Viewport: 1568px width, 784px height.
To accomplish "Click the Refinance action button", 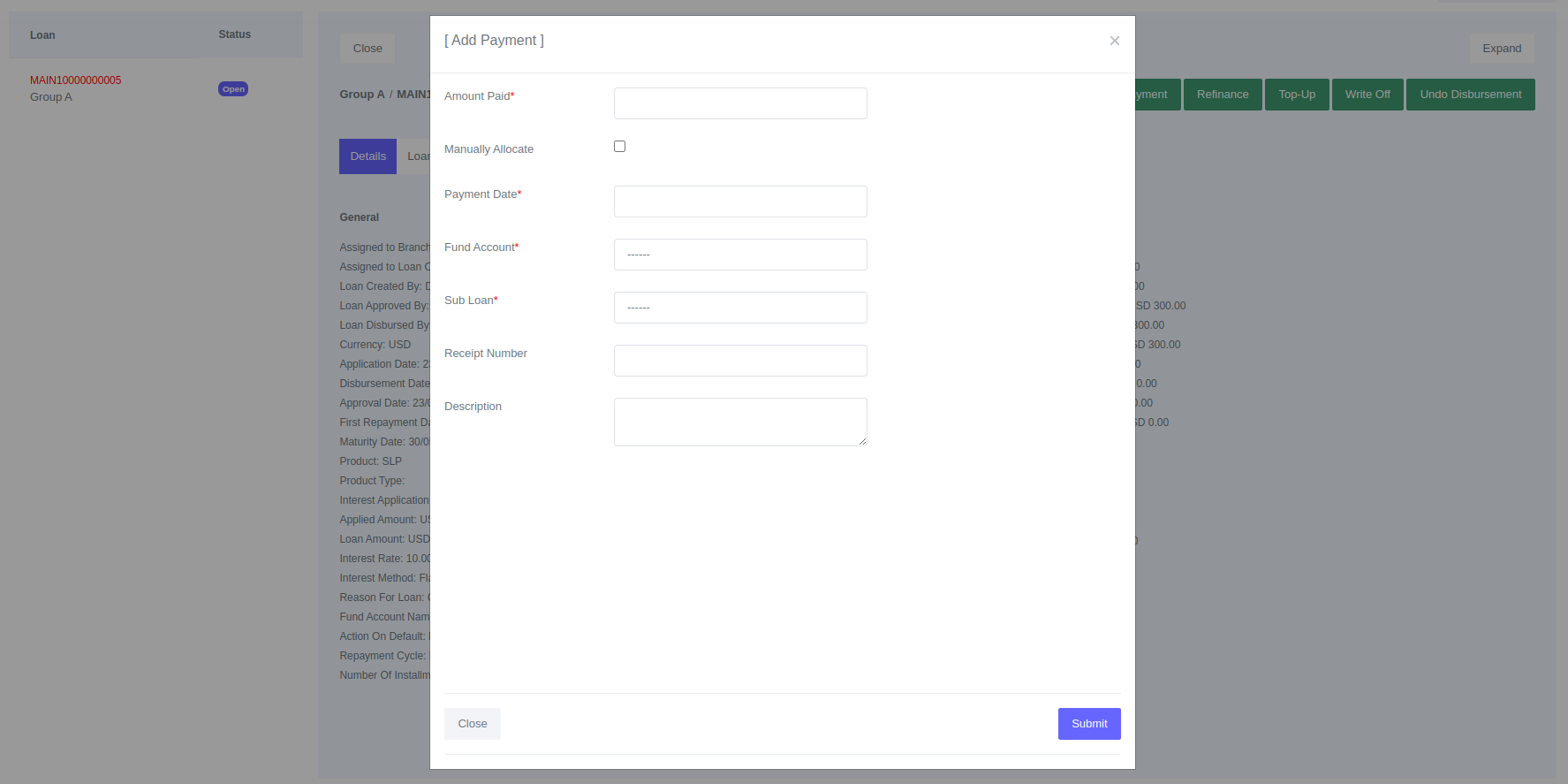I will click(x=1222, y=95).
